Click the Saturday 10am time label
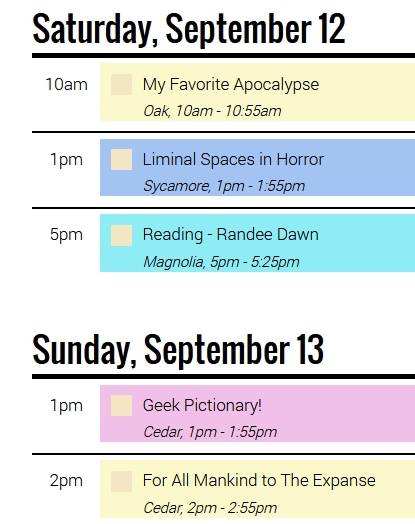Screen dimensions: 415x524 [x=66, y=84]
